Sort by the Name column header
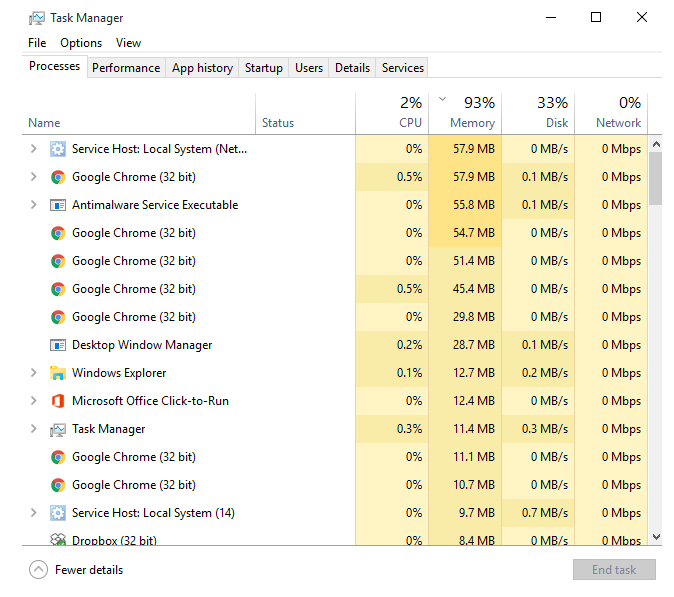Viewport: 674px width, 597px height. (139, 113)
